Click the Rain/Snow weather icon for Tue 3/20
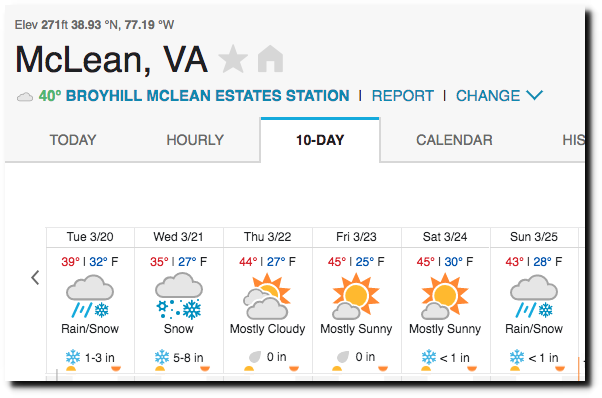The height and width of the screenshot is (398, 602). point(90,296)
